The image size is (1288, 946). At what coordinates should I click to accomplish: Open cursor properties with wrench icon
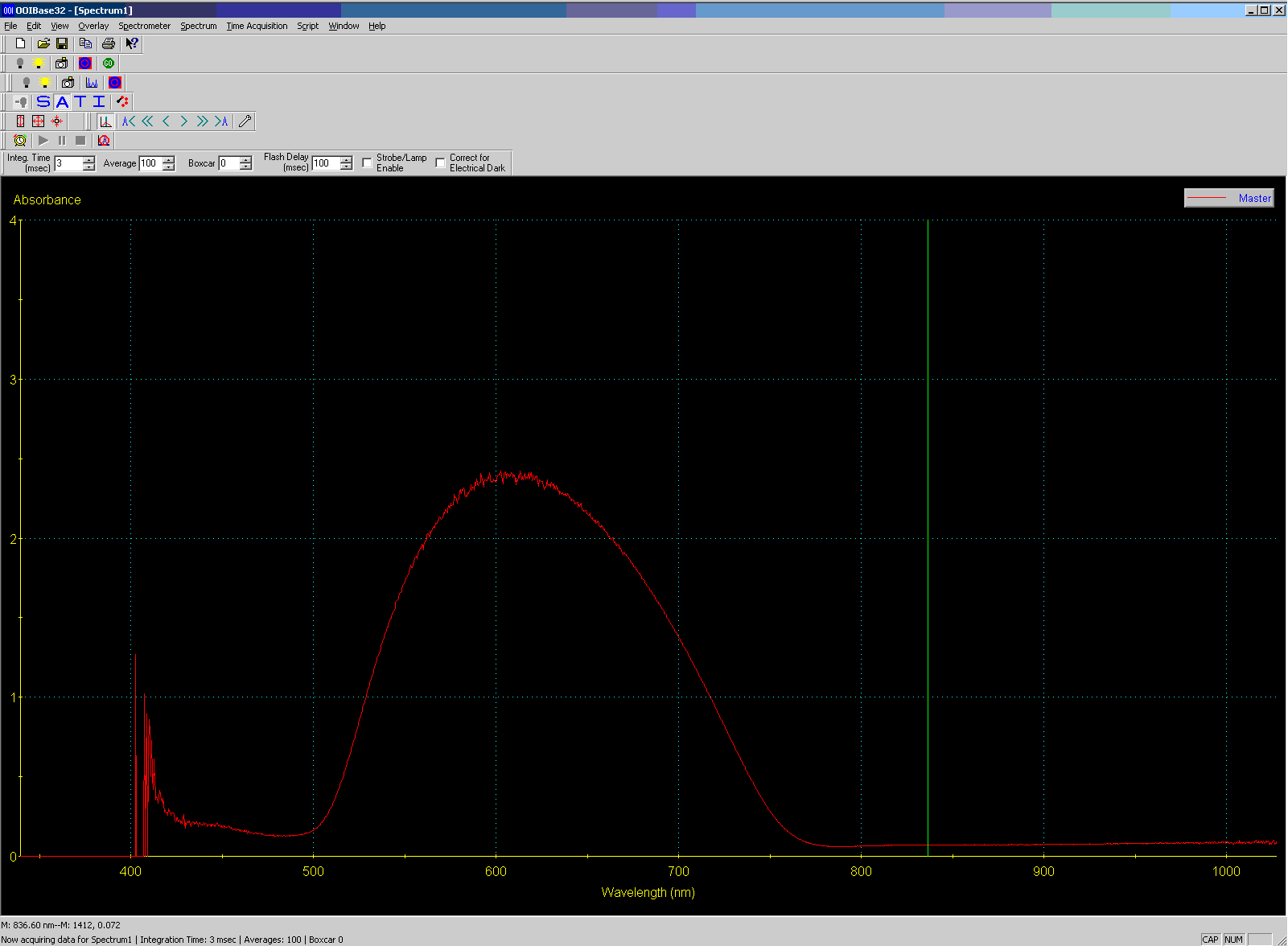[x=245, y=121]
